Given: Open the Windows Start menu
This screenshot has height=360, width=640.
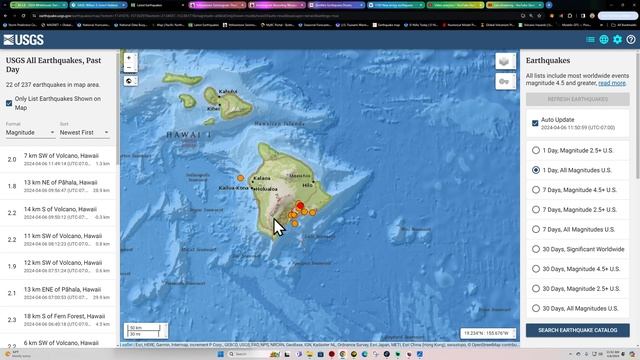Looking at the screenshot, I should pos(221,354).
